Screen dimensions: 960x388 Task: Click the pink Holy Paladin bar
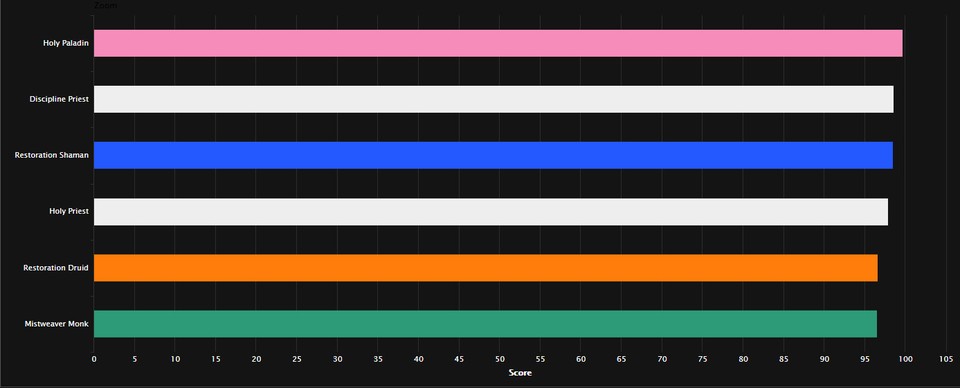click(x=498, y=43)
